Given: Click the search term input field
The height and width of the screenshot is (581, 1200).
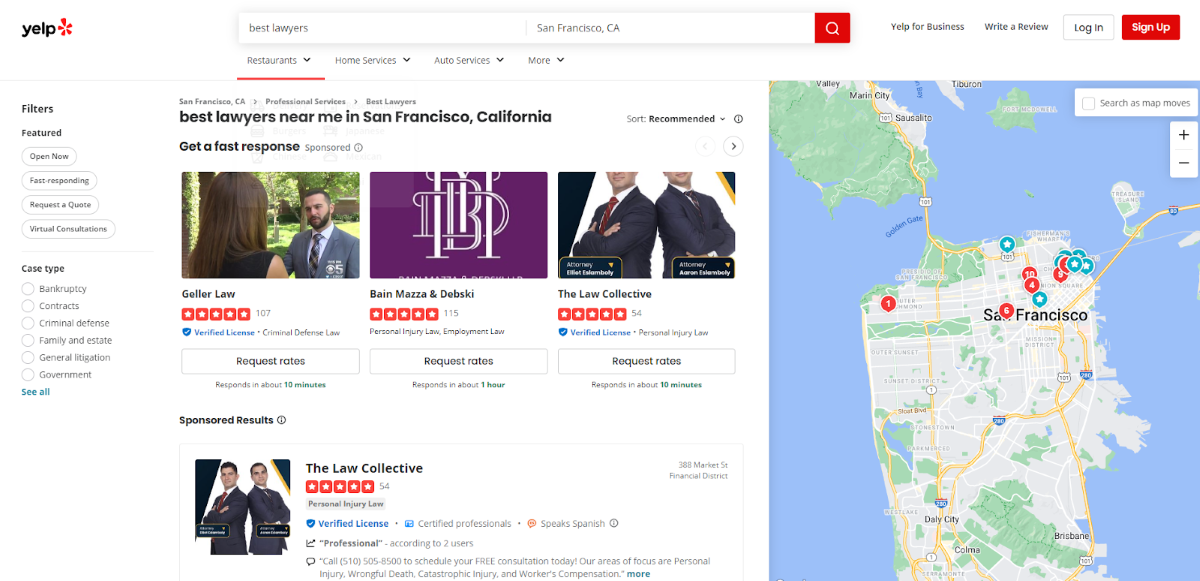Looking at the screenshot, I should pyautogui.click(x=382, y=28).
